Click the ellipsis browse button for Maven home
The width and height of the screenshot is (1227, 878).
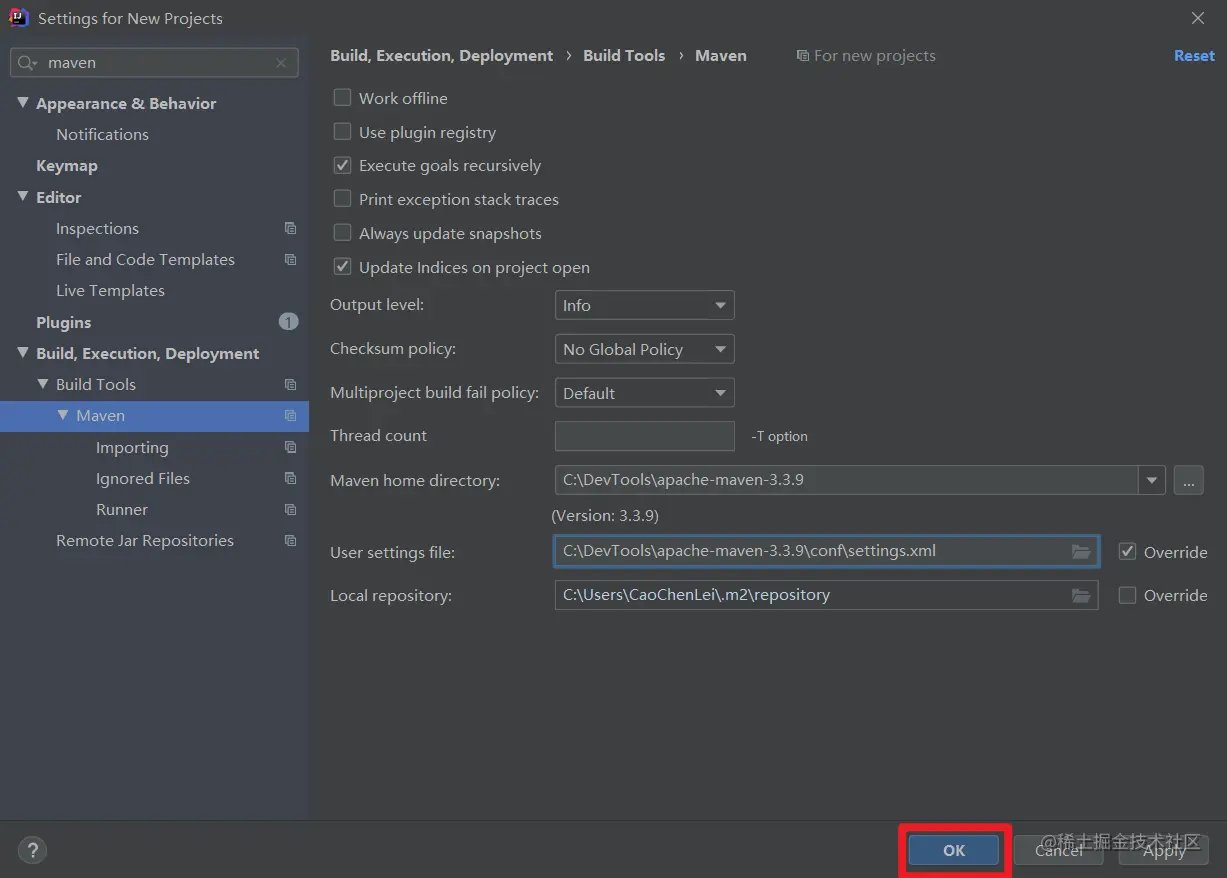pos(1188,480)
